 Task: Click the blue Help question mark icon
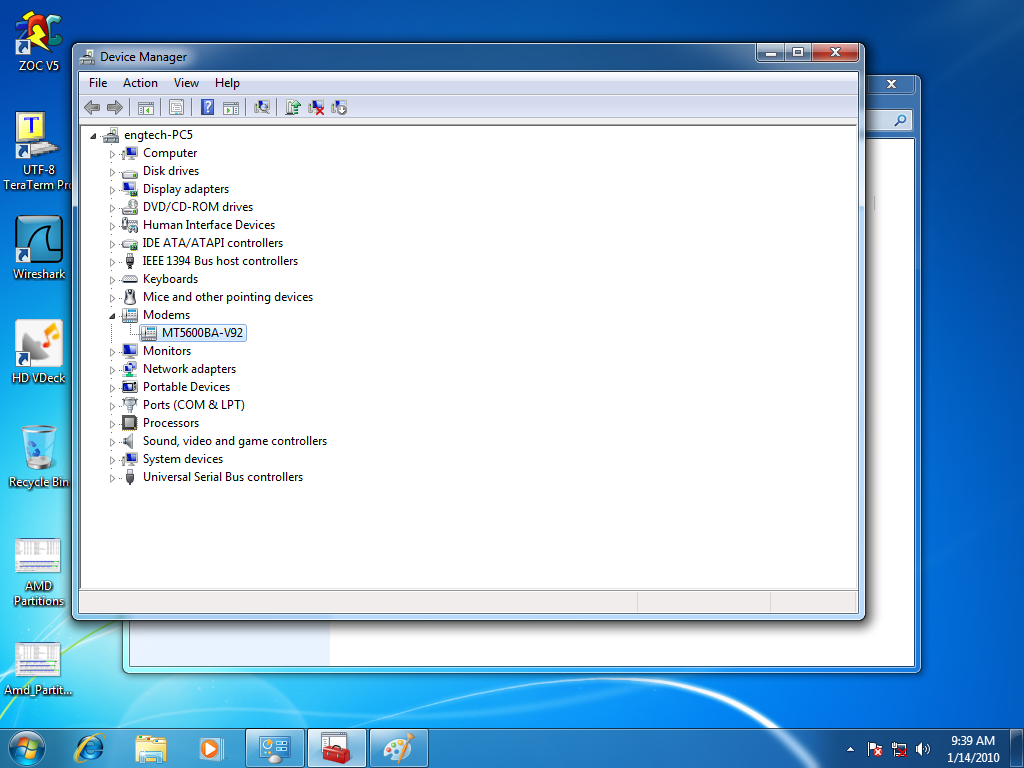pos(207,107)
